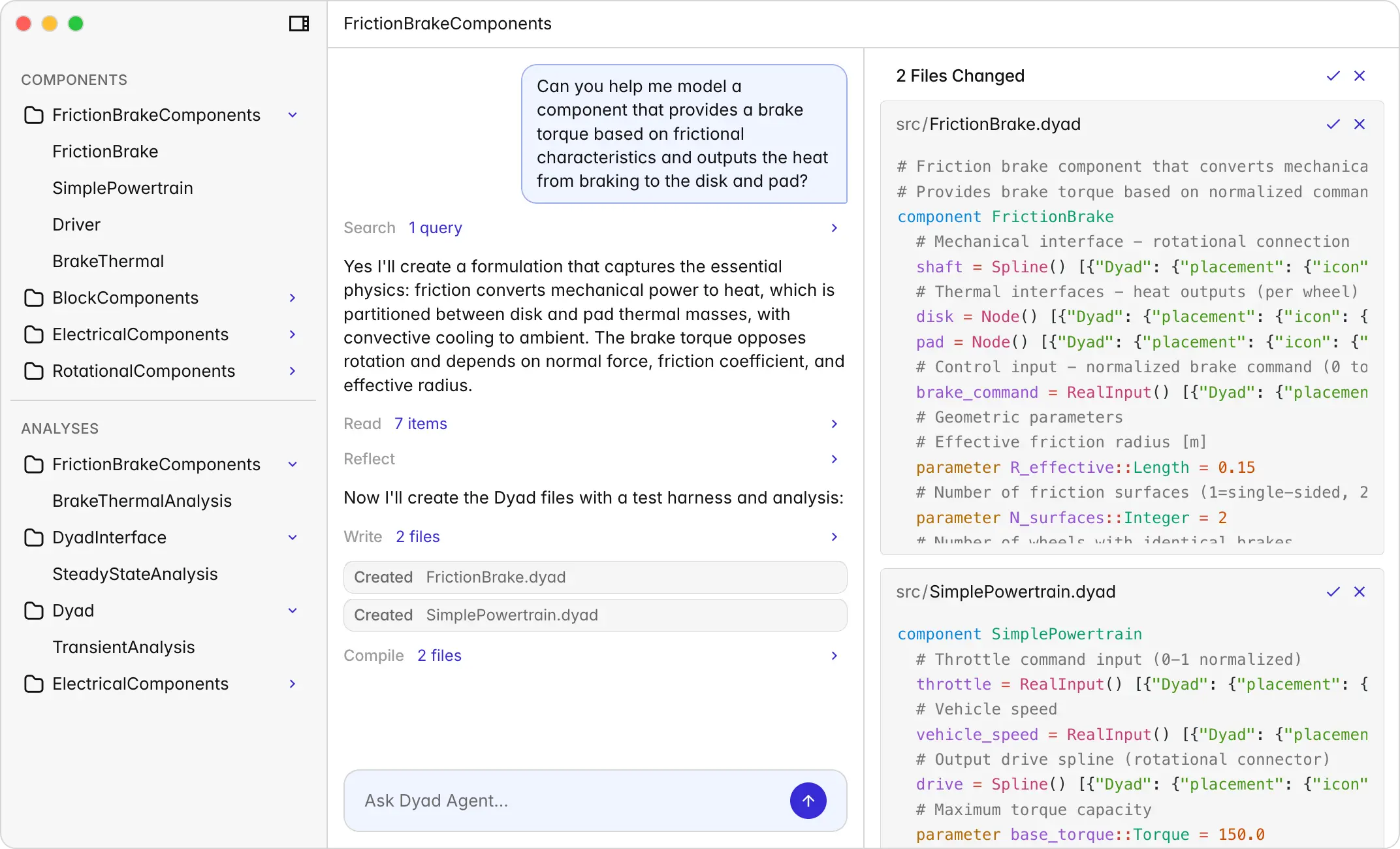This screenshot has height=849, width=1400.
Task: Click the ElectricalComponents folder icon under Components
Action: (34, 334)
